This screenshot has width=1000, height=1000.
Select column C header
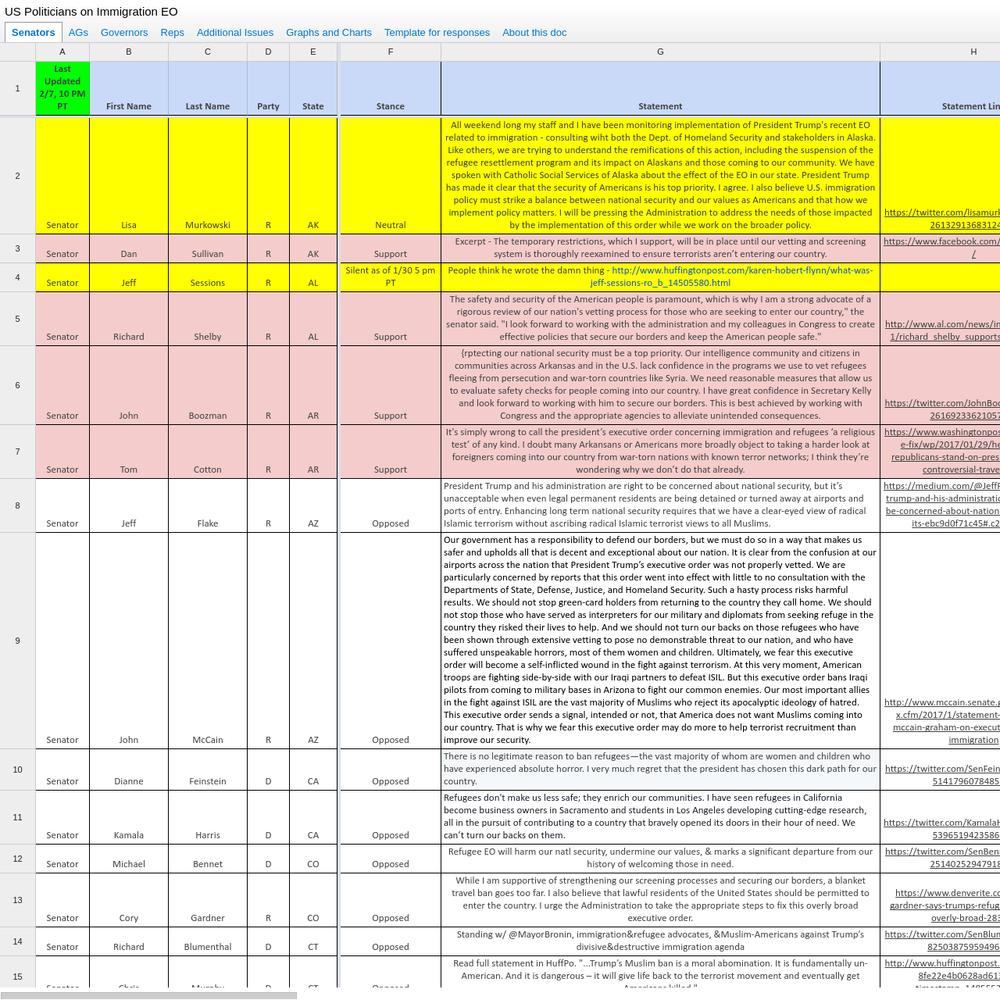tap(208, 52)
